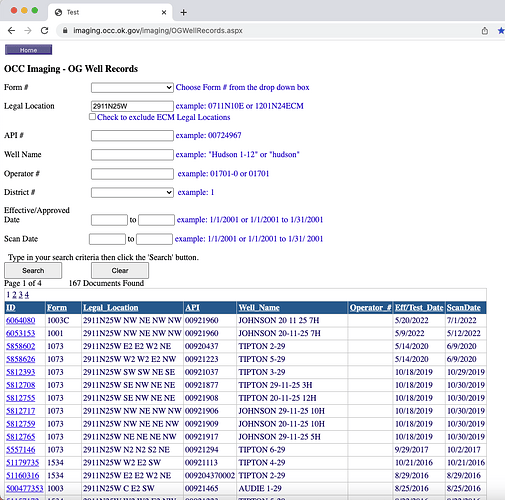505x500 pixels.
Task: Open the Form # dropdown
Action: (x=132, y=87)
